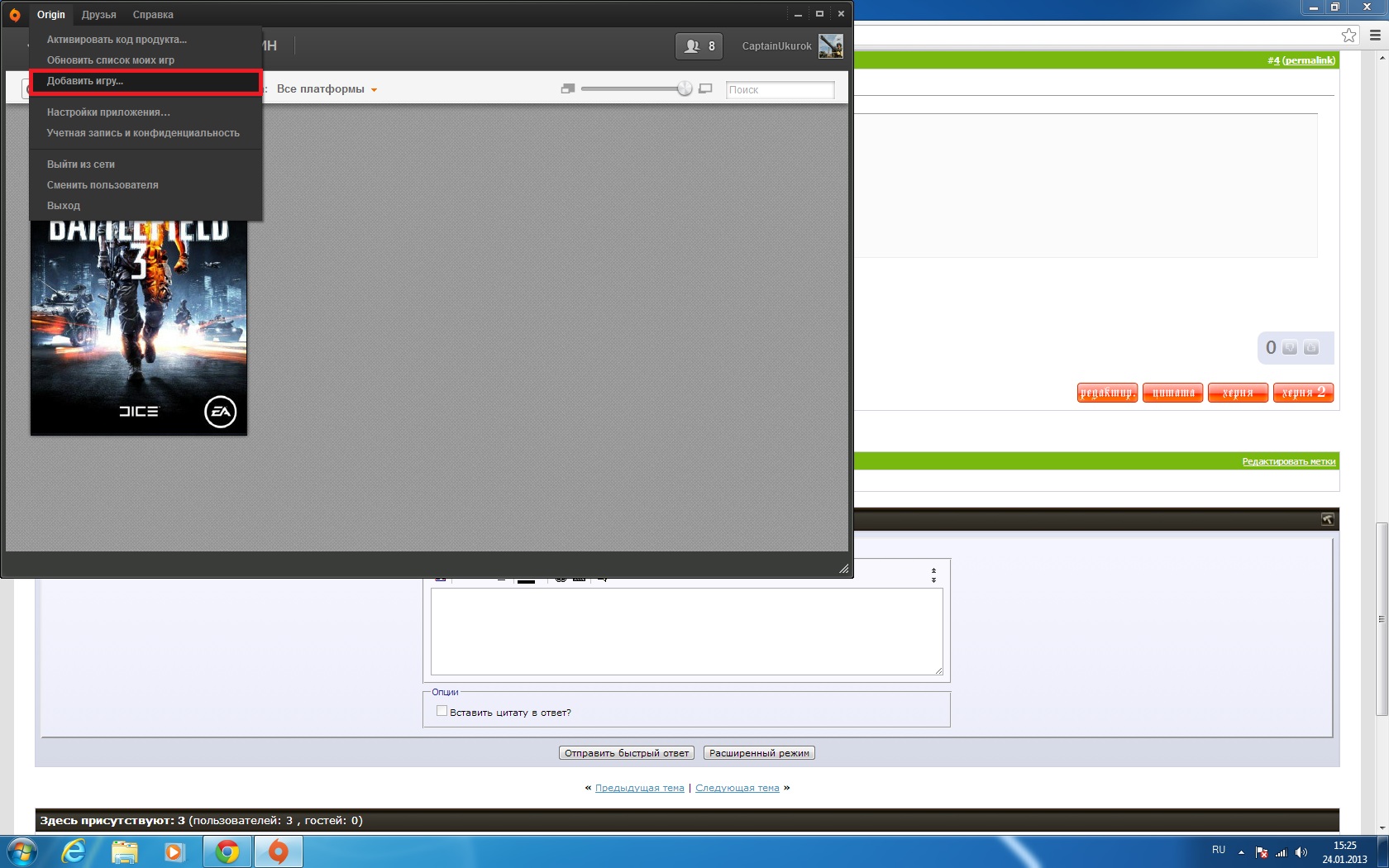This screenshot has width=1389, height=868.
Task: Check the "Вставить цитату в ответ?" checkbox
Action: (442, 711)
